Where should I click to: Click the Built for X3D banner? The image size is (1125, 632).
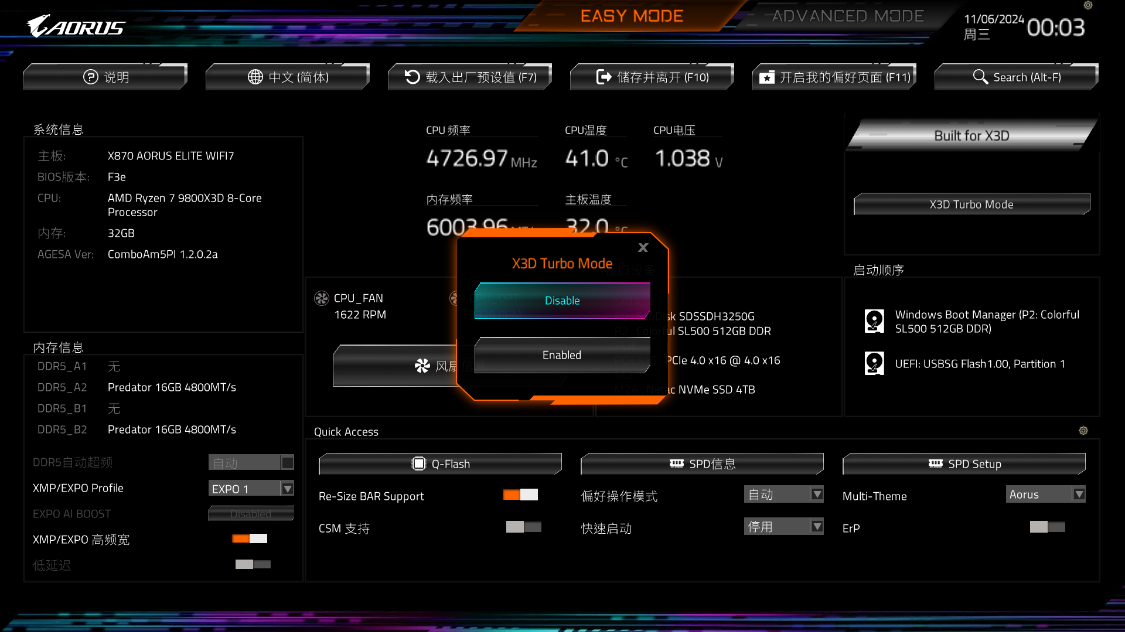971,136
